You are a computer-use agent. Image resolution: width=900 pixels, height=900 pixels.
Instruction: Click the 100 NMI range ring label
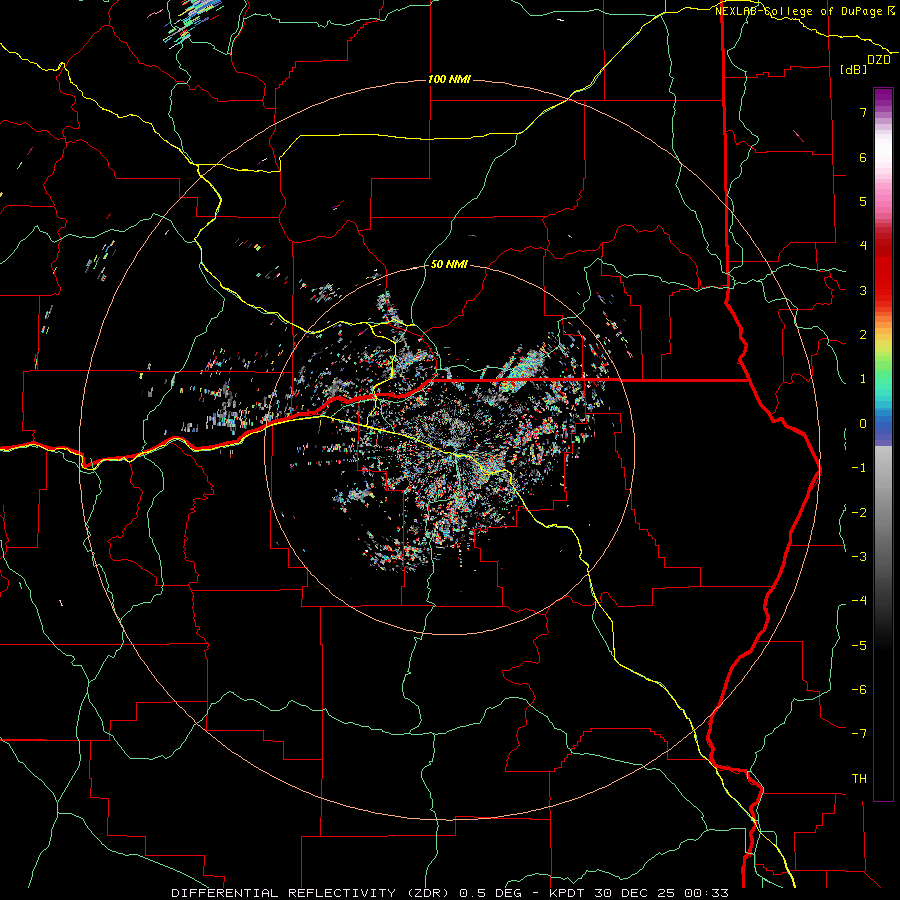point(449,79)
